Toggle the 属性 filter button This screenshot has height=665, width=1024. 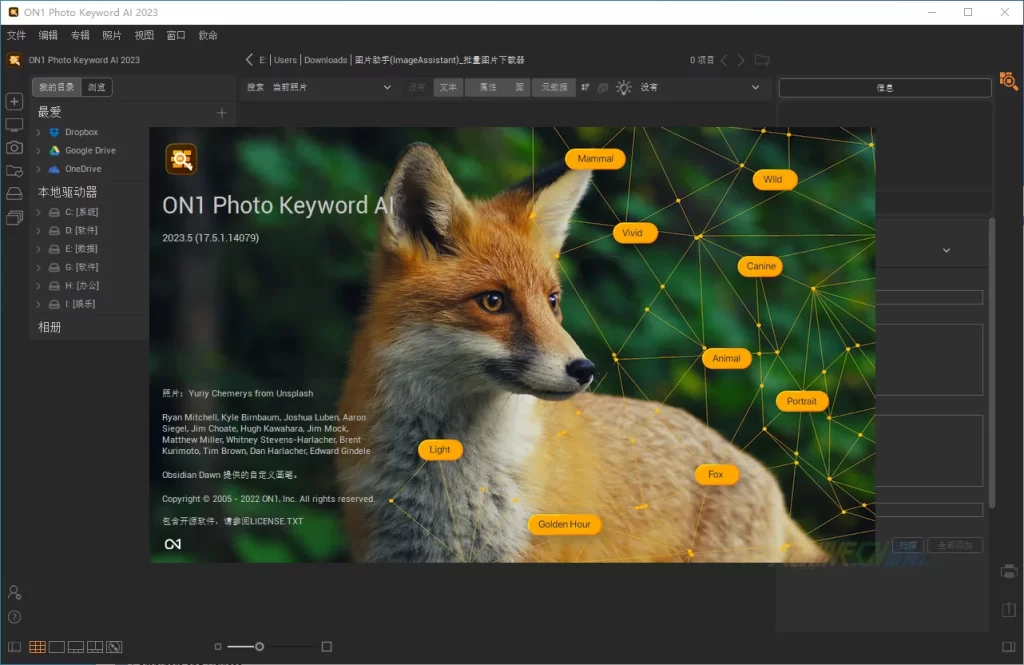487,88
